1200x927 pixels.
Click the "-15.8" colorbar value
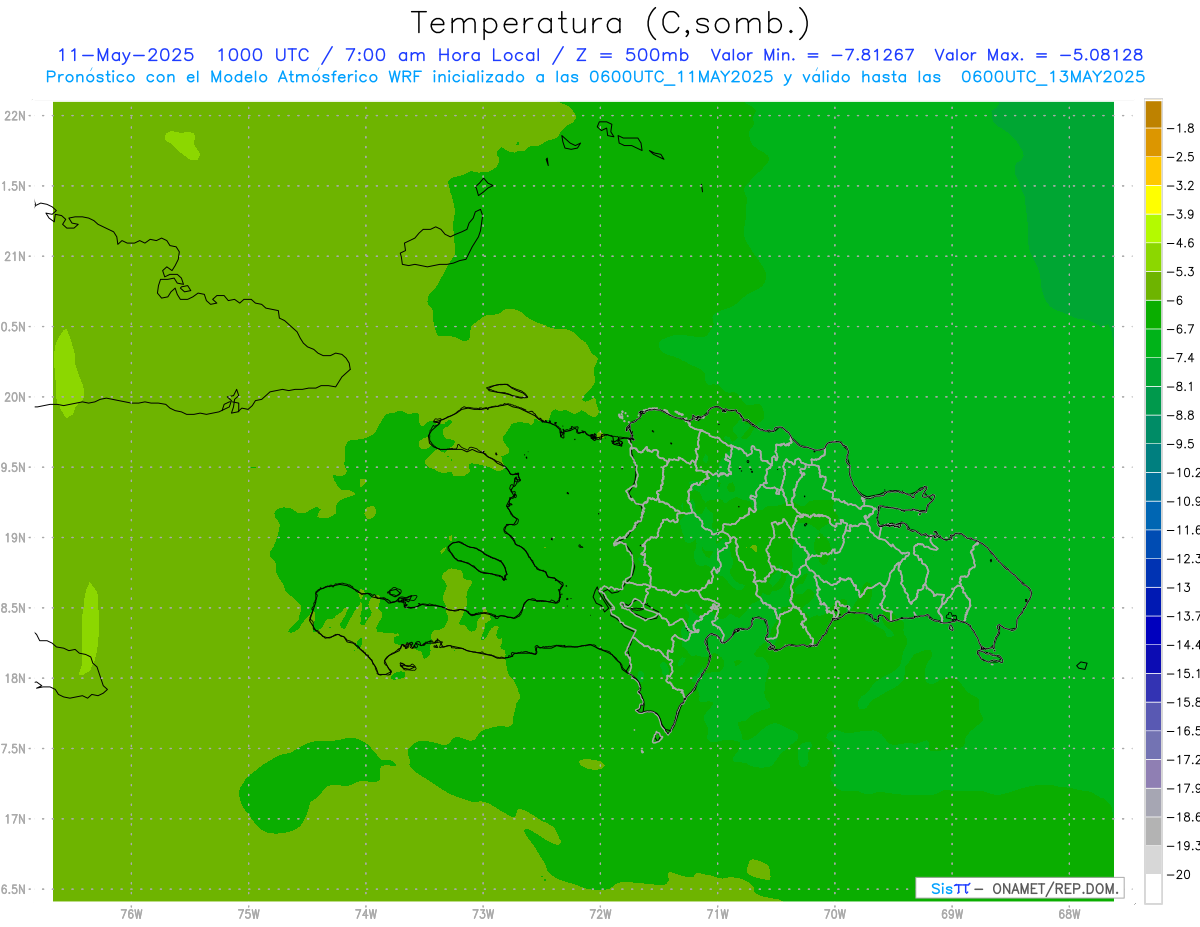pos(1183,702)
